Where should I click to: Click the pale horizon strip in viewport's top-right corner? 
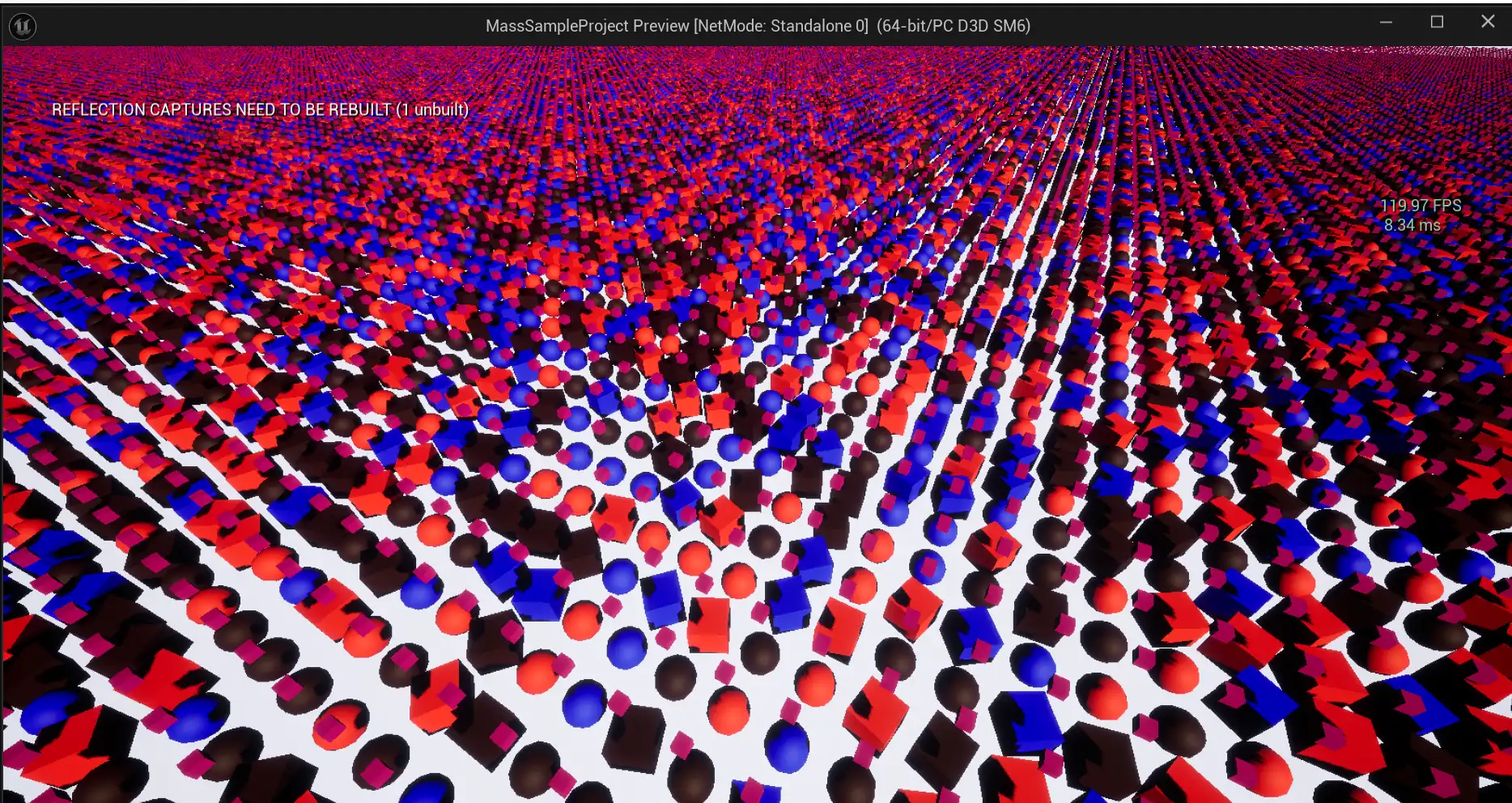[1457, 50]
